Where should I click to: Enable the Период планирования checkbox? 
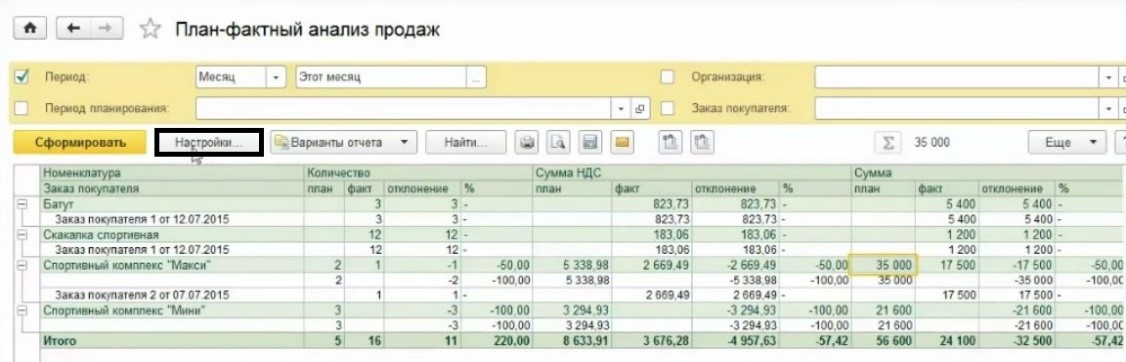coord(22,108)
